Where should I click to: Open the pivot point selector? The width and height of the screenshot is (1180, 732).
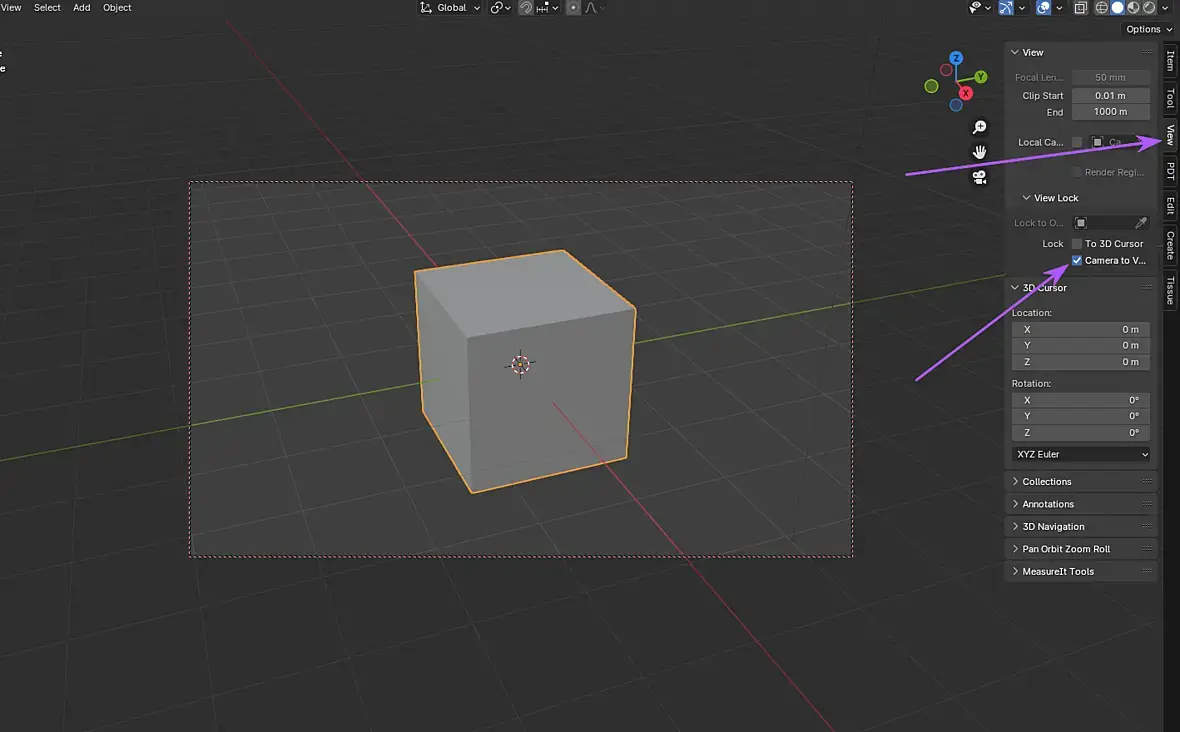click(500, 8)
